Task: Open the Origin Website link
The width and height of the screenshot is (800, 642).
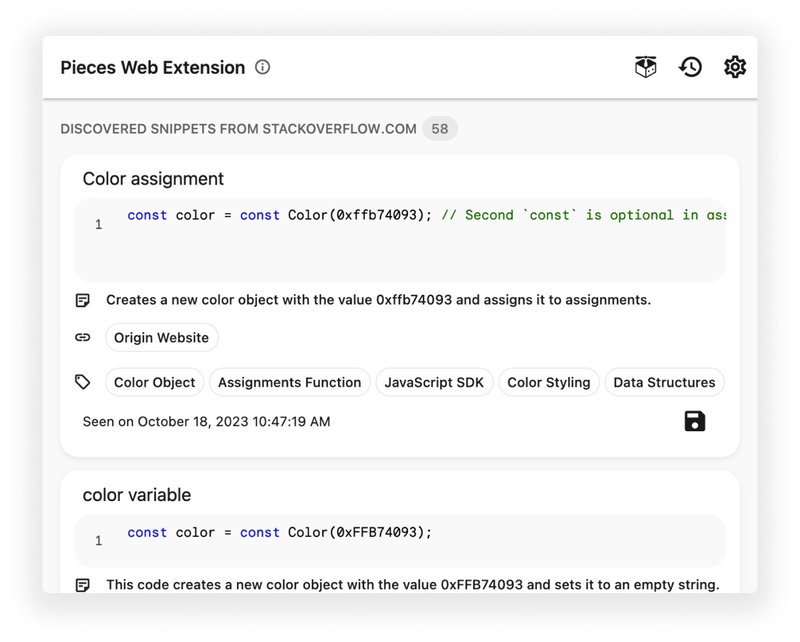Action: coord(161,338)
